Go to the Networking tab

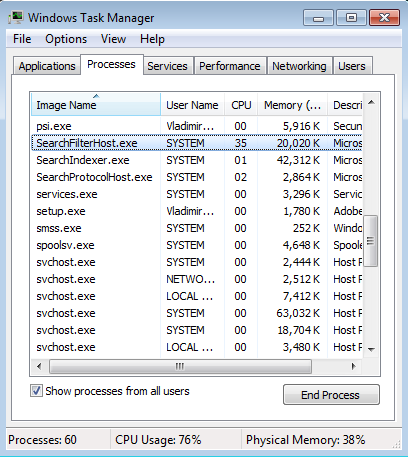(x=299, y=66)
